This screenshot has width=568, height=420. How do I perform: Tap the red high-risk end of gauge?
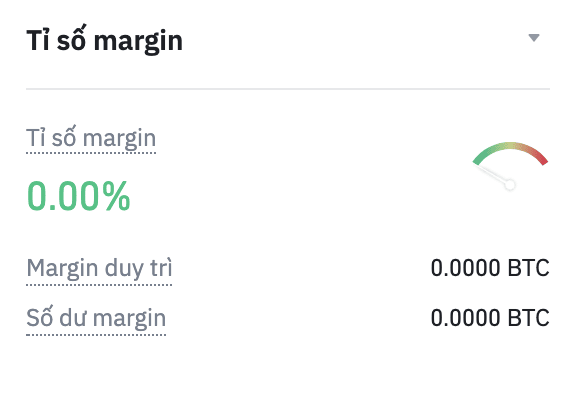[x=538, y=156]
